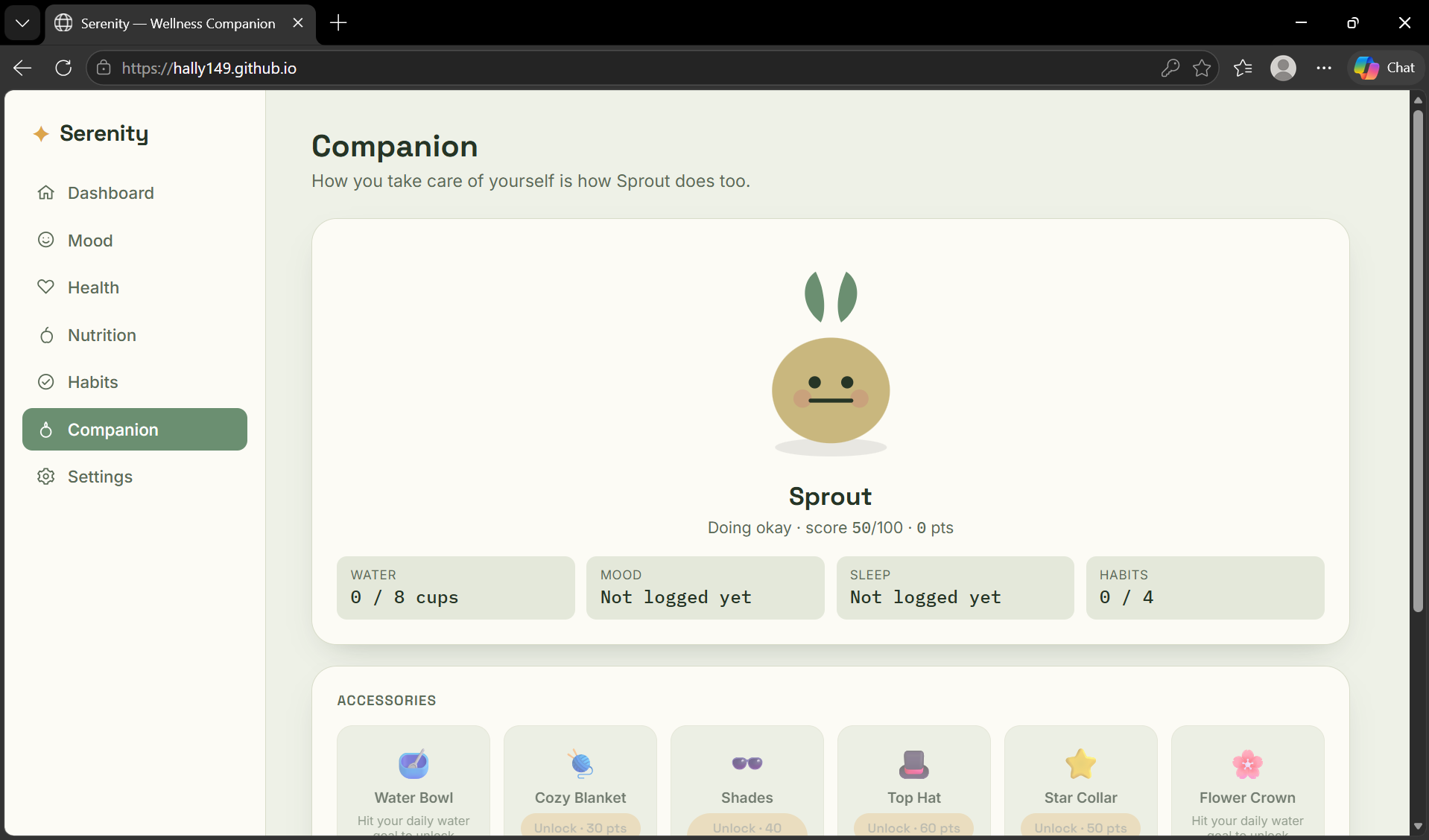
Task: Open the Dashboard home icon
Action: [46, 193]
